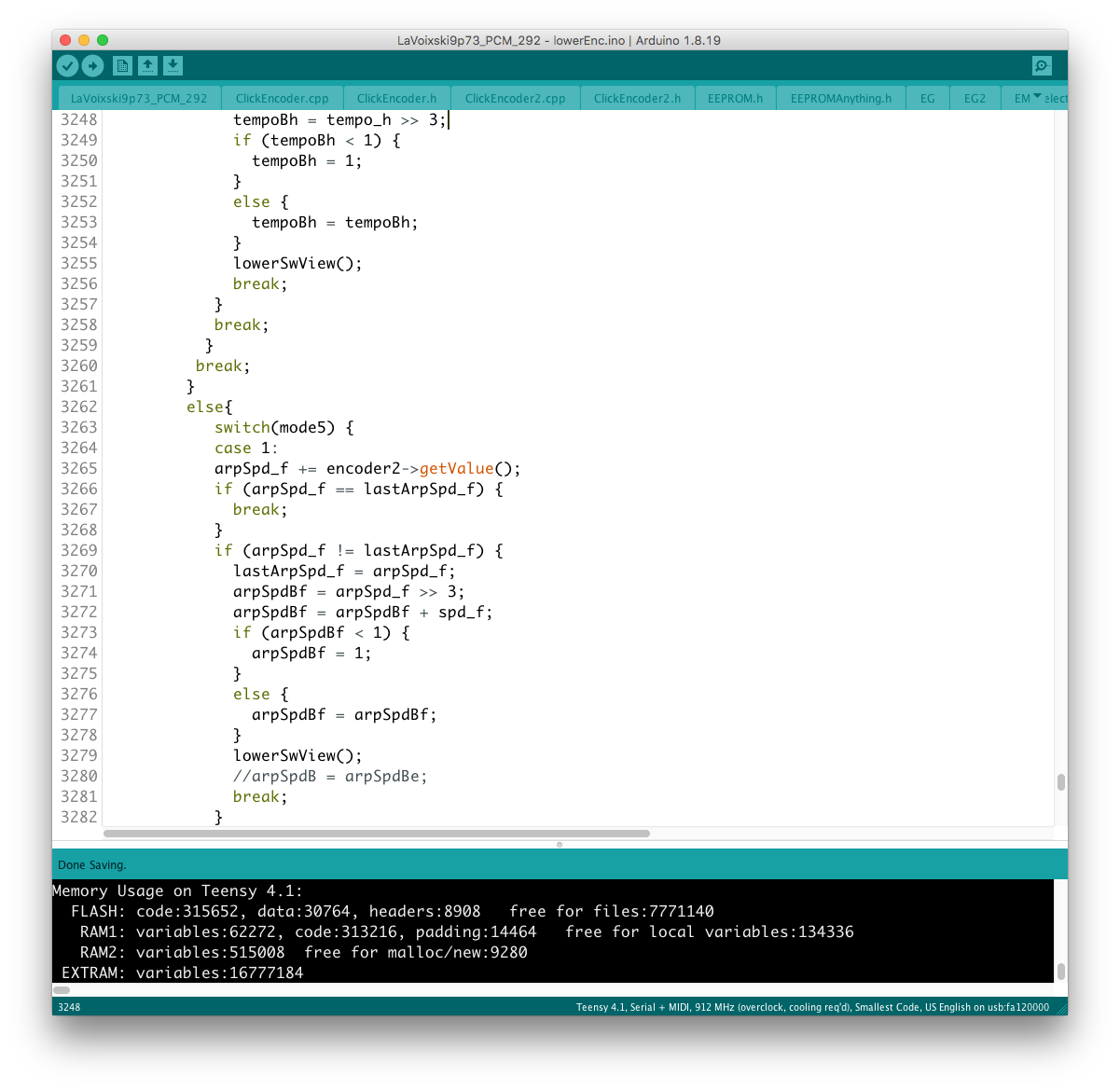Open the EEPROMAnything.h tab

[x=840, y=98]
